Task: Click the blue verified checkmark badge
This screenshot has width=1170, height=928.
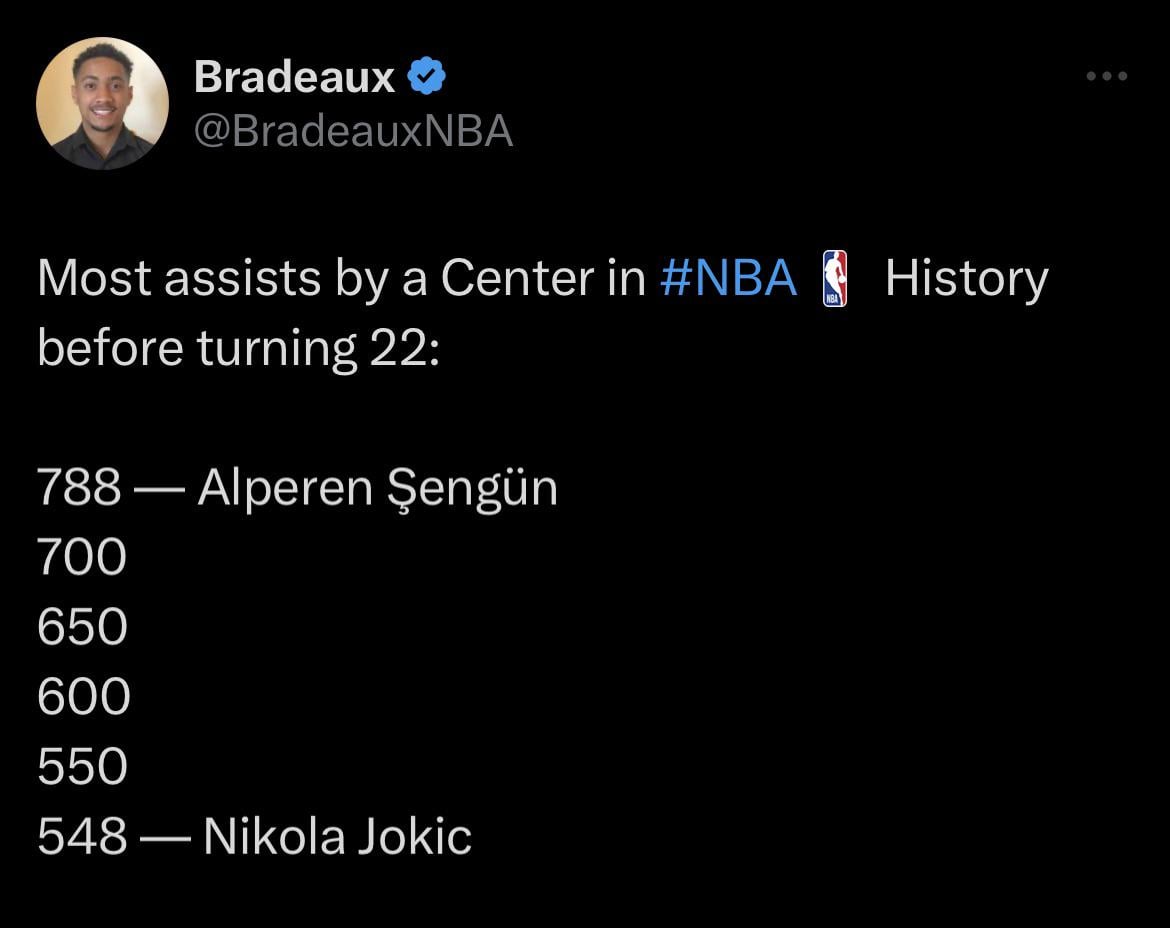Action: click(428, 76)
